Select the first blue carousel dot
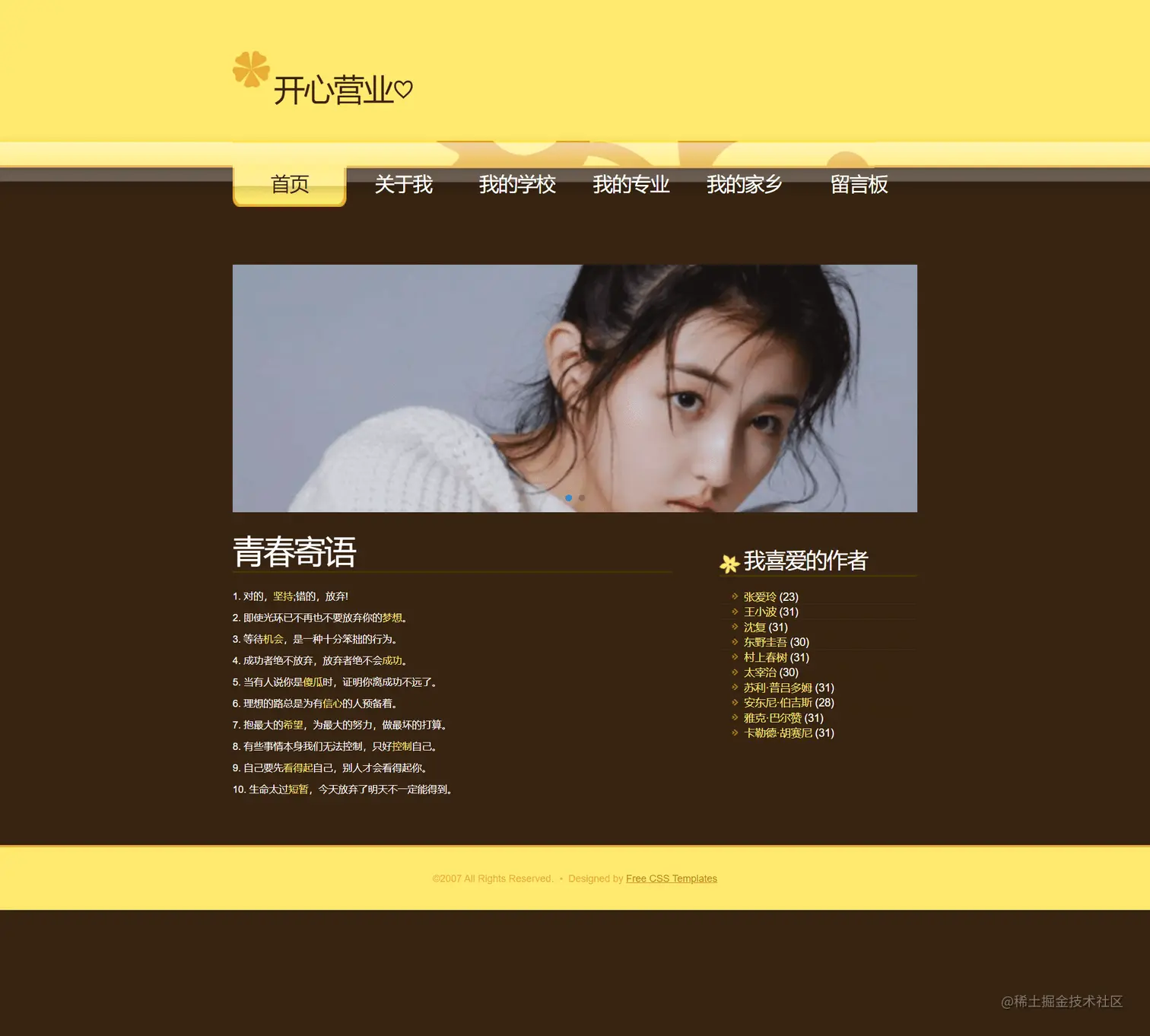Viewport: 1150px width, 1036px height. pos(568,498)
